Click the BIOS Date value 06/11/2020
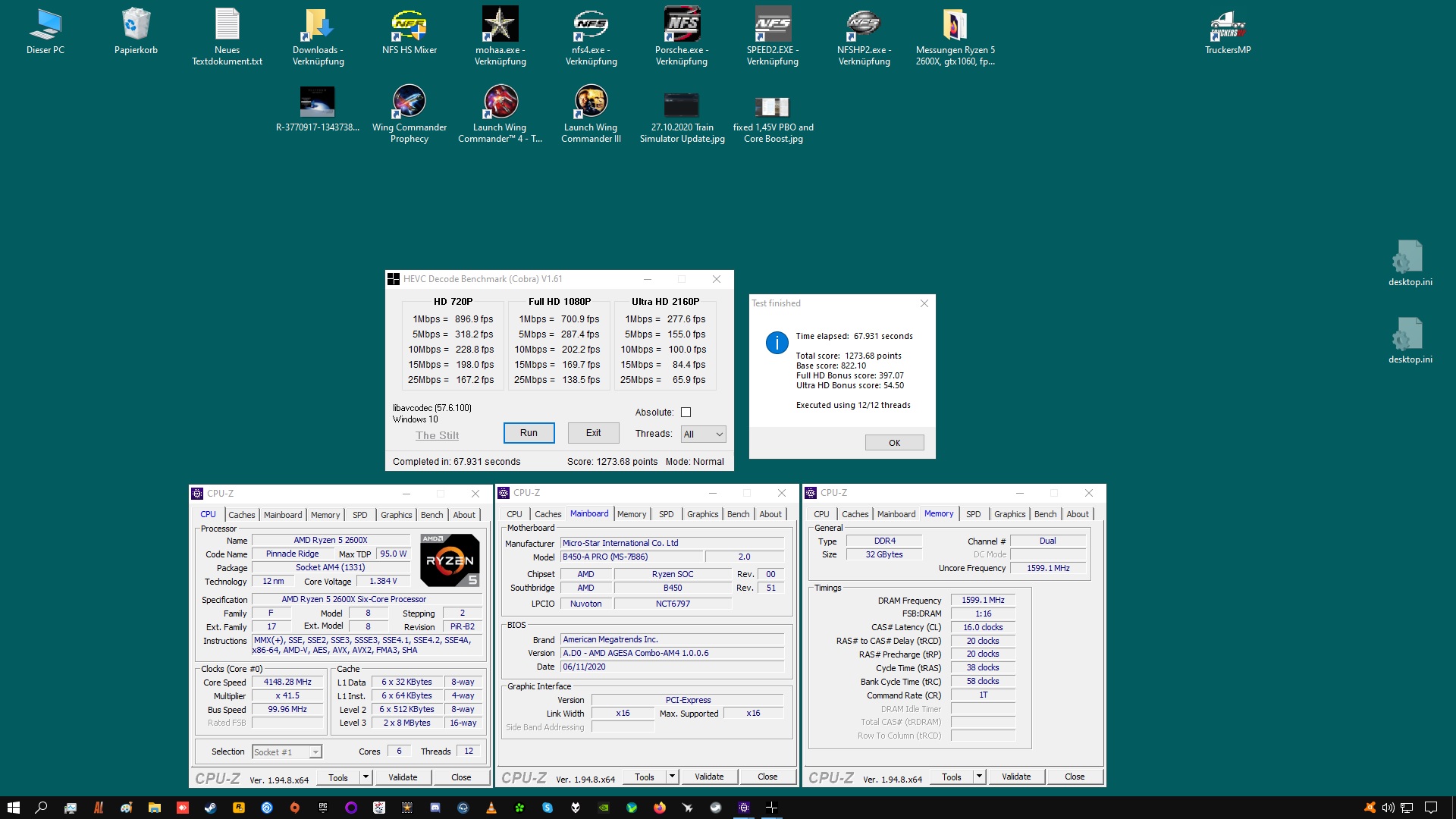The width and height of the screenshot is (1456, 819). 672,667
